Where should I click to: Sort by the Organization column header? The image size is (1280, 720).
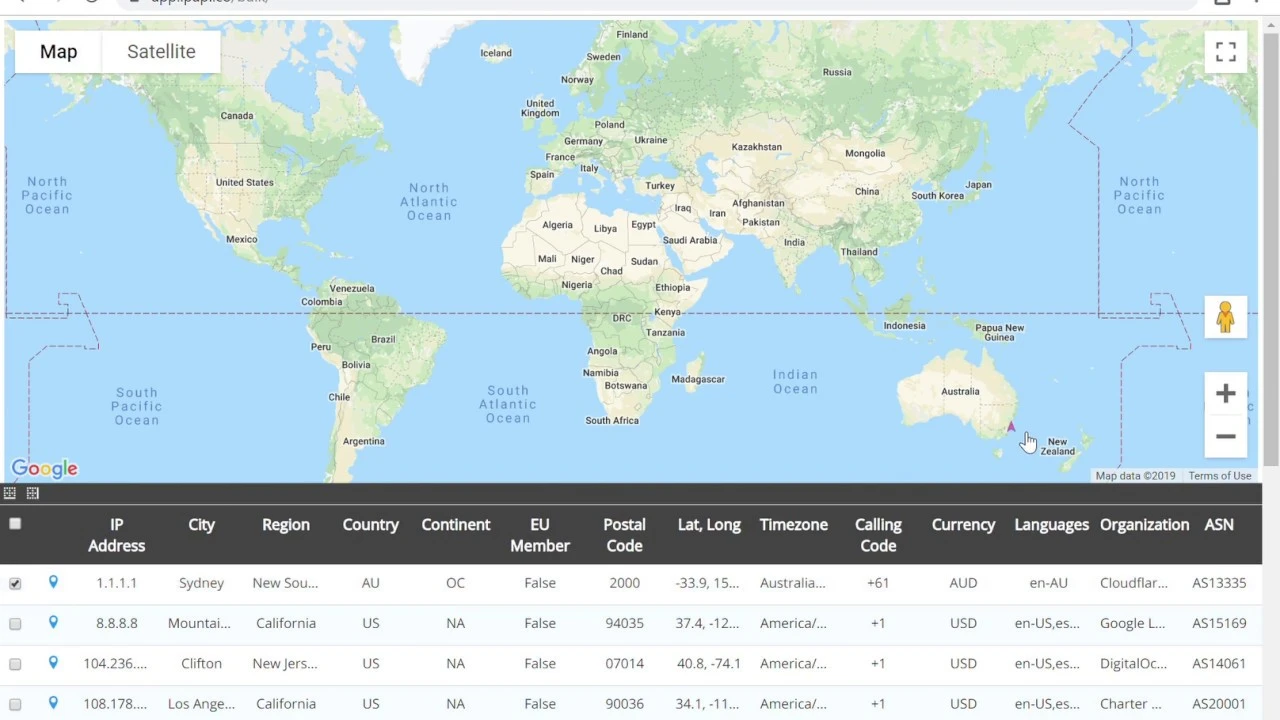point(1144,525)
